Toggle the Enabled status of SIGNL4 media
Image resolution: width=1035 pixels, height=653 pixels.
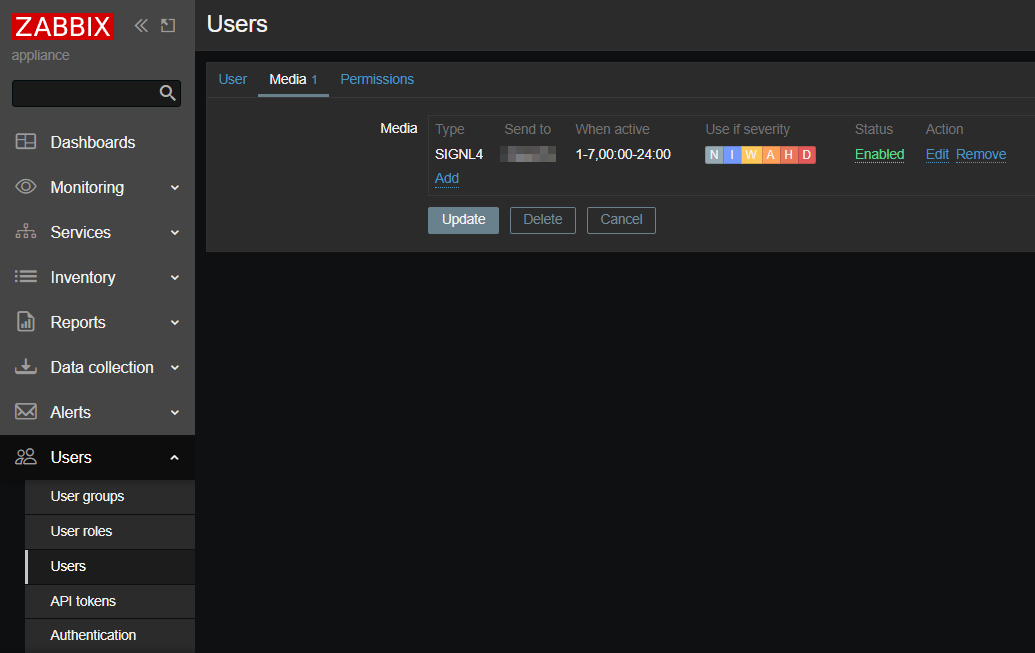coord(879,154)
